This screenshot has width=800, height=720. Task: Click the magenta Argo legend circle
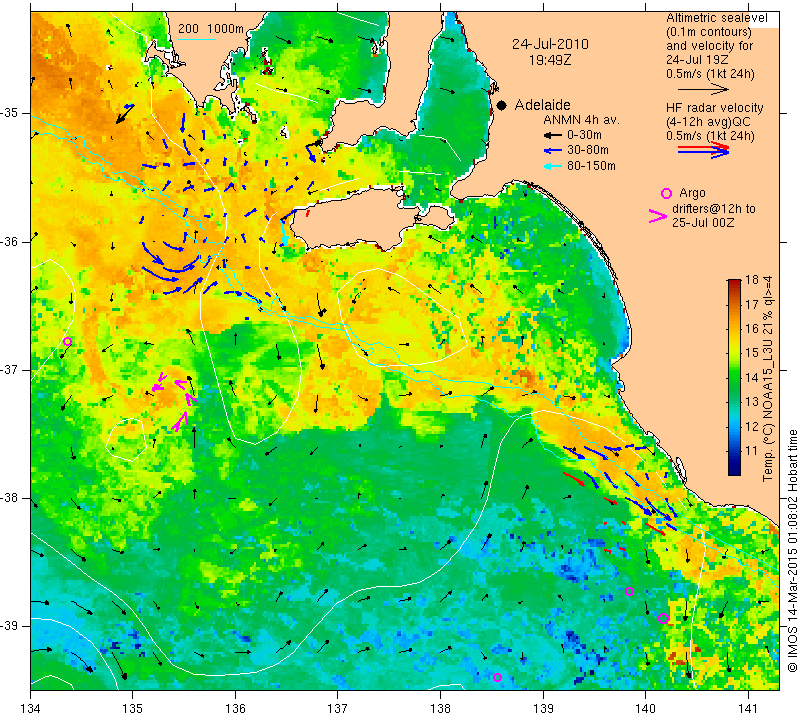666,193
